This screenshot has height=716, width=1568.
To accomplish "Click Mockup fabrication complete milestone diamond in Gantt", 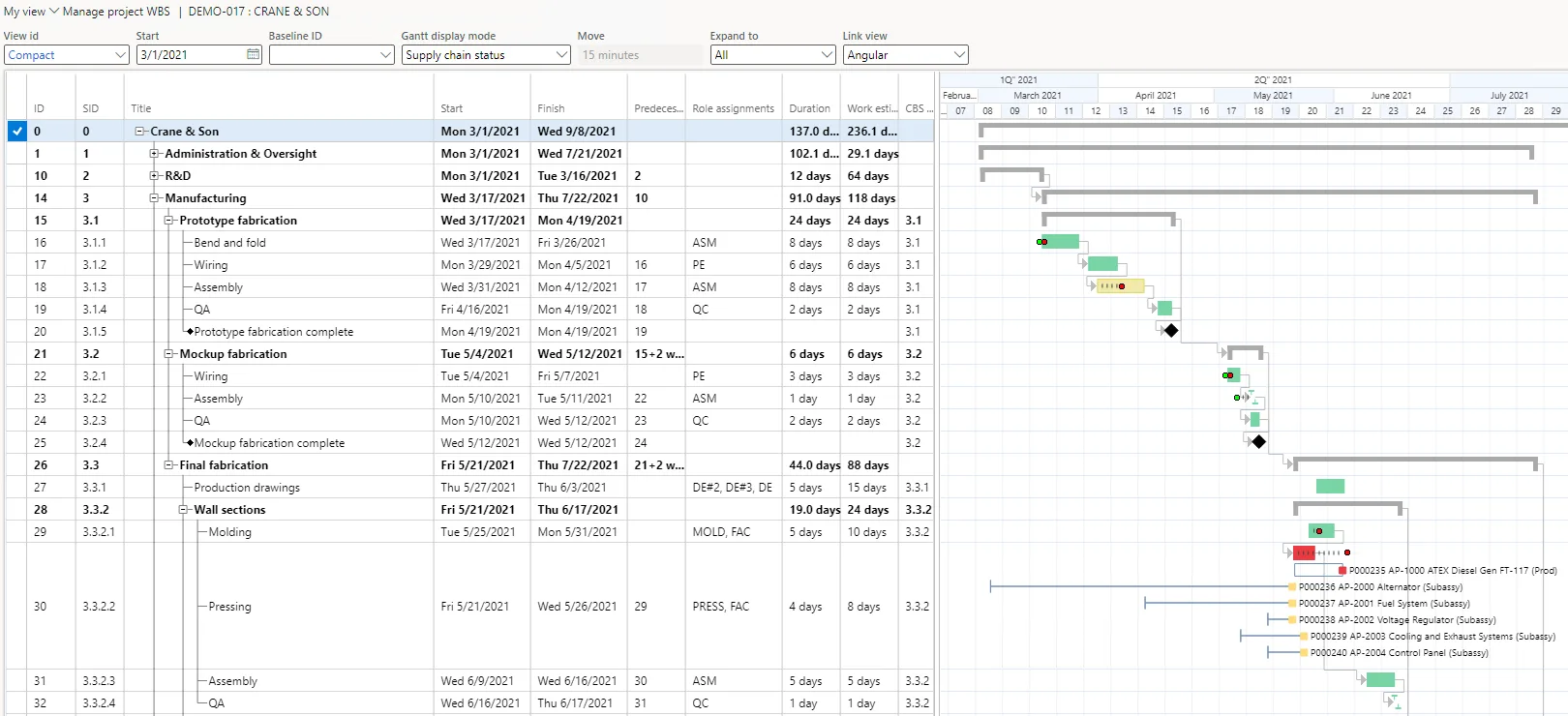I will tap(1258, 442).
